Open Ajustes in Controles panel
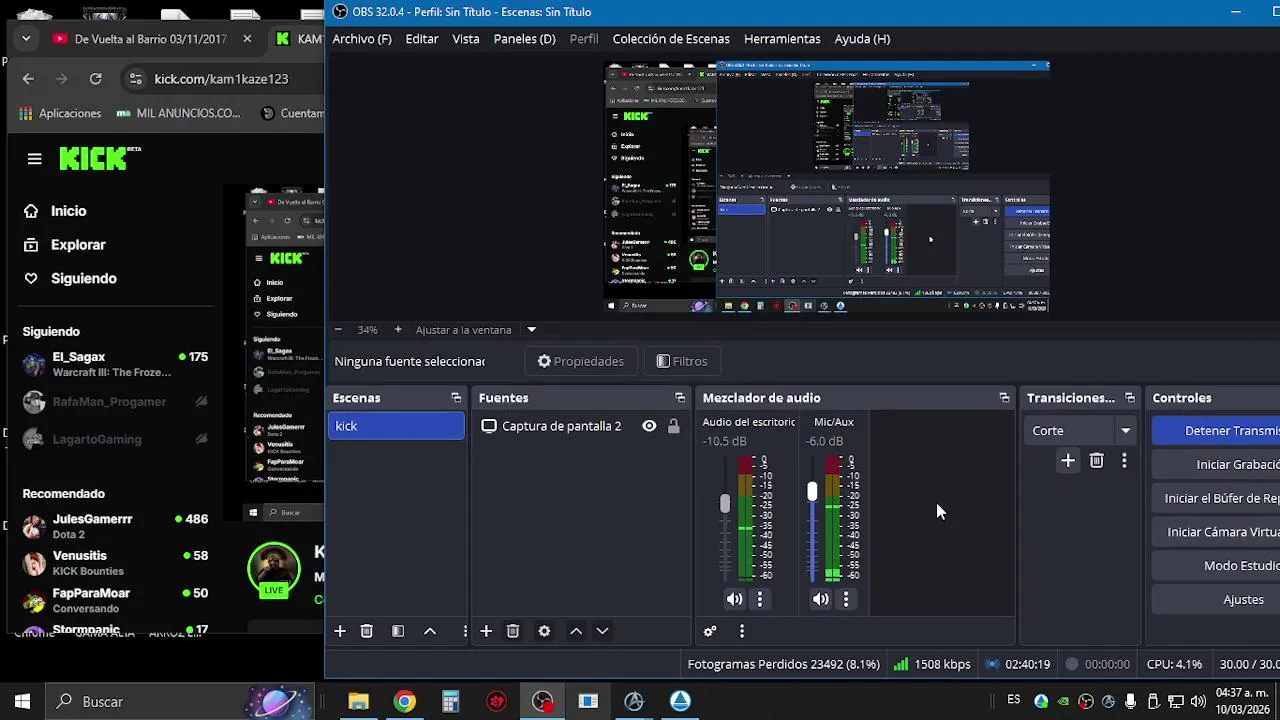Screen dimensions: 1280x720 coord(1216,600)
